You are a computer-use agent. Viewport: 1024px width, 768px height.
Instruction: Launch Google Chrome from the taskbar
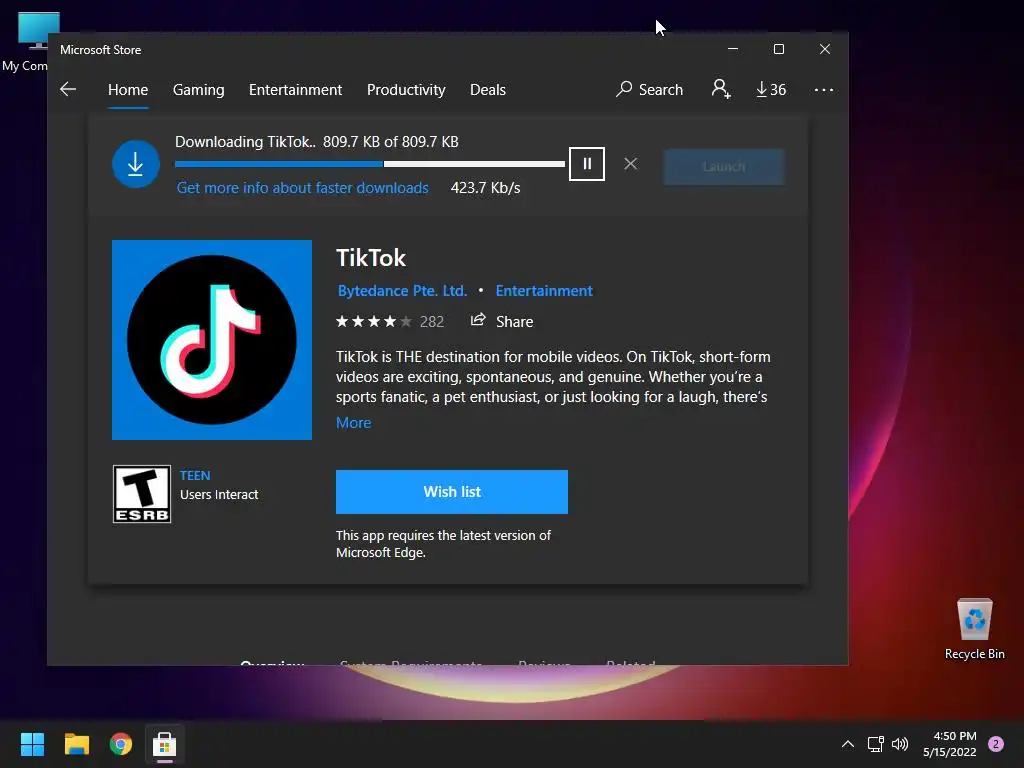[x=121, y=744]
